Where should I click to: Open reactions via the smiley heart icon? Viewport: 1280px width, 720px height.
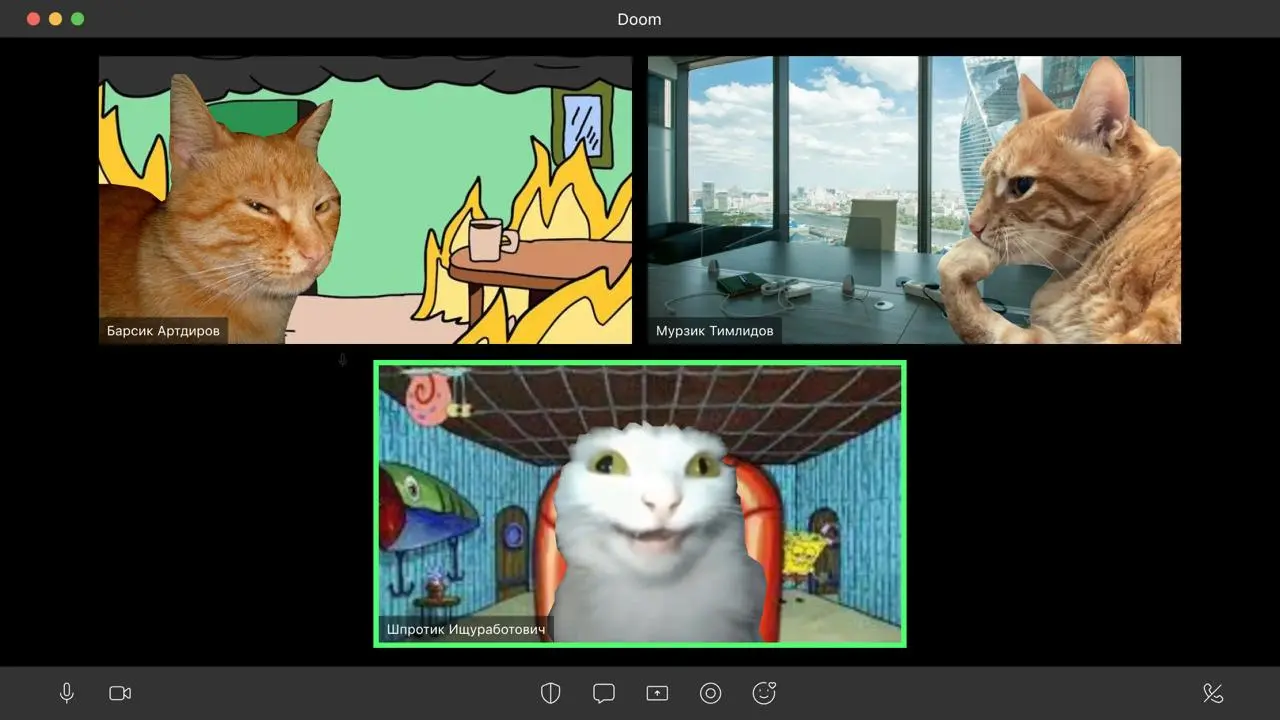coord(764,692)
